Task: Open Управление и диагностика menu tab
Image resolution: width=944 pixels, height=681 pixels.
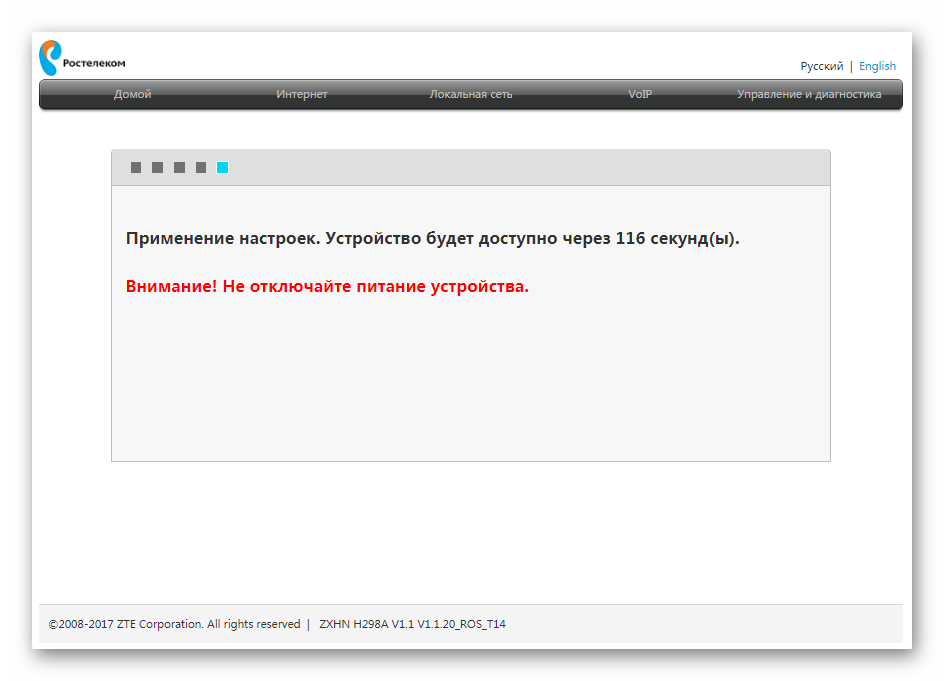Action: [x=809, y=95]
